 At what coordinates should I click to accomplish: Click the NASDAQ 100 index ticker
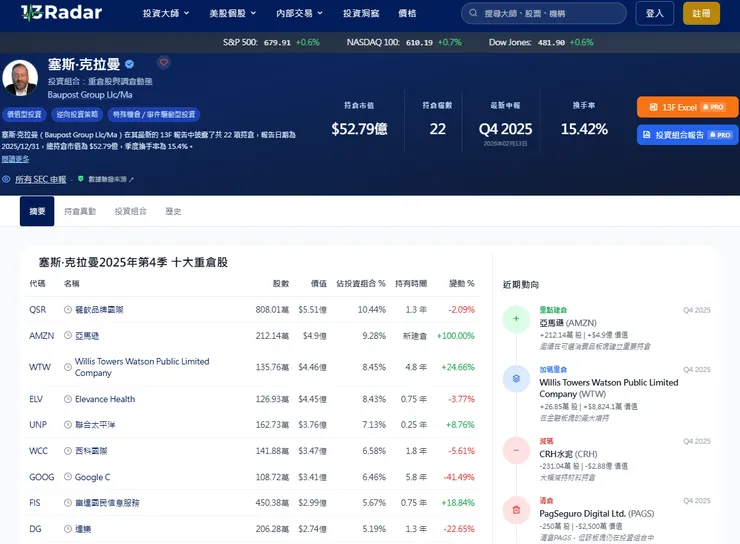[x=404, y=42]
